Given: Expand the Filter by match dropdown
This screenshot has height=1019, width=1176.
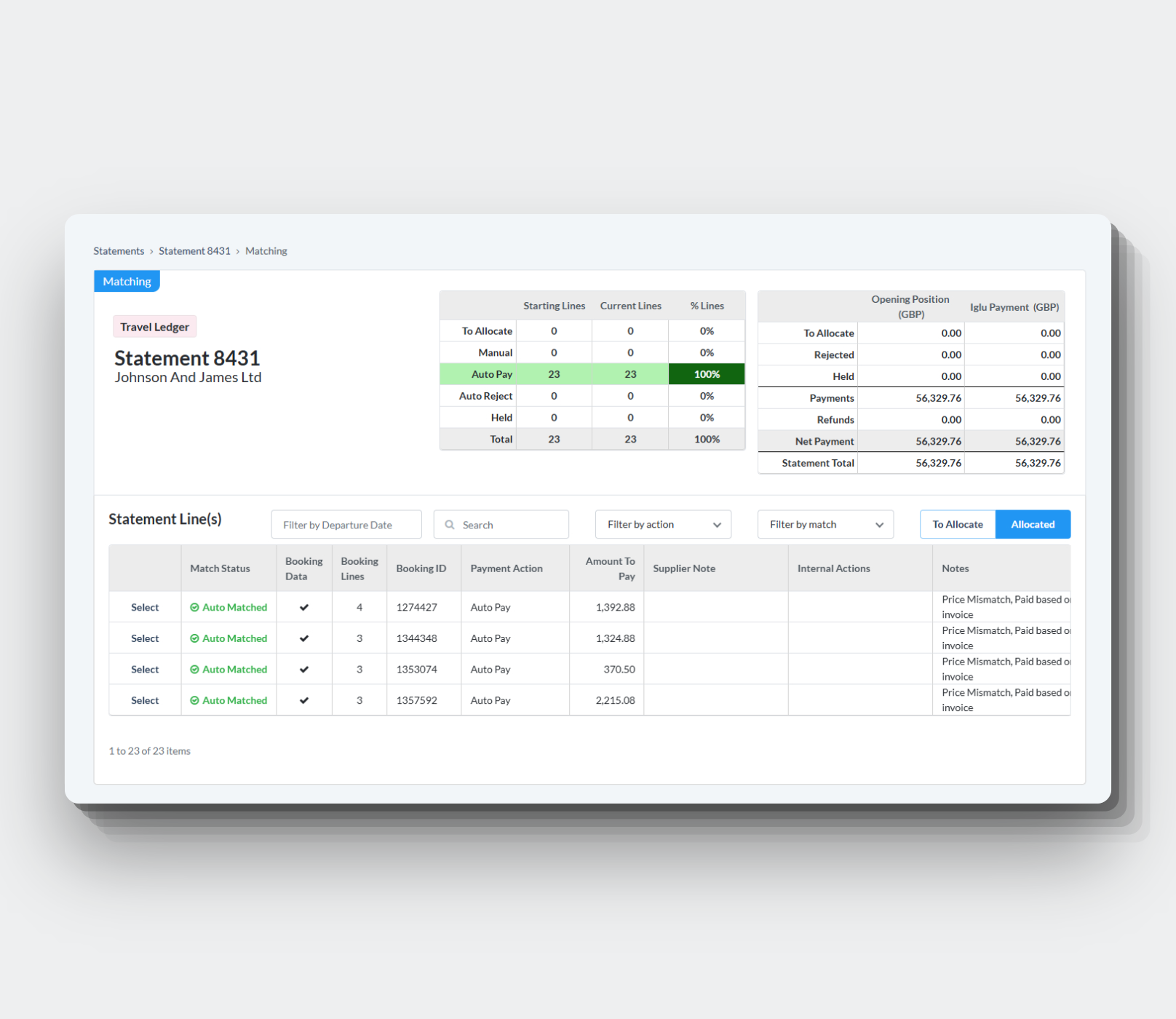Looking at the screenshot, I should (825, 524).
